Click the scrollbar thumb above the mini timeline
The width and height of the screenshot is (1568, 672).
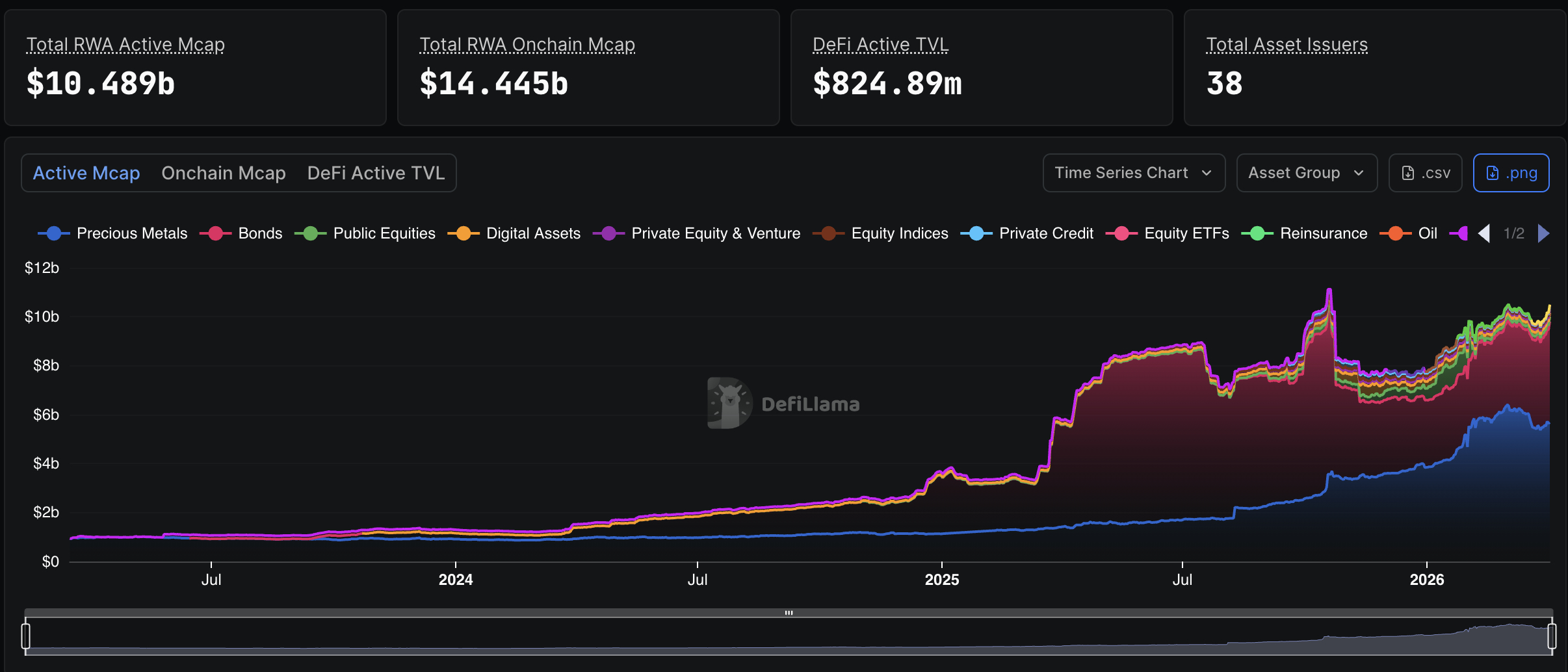tap(789, 612)
